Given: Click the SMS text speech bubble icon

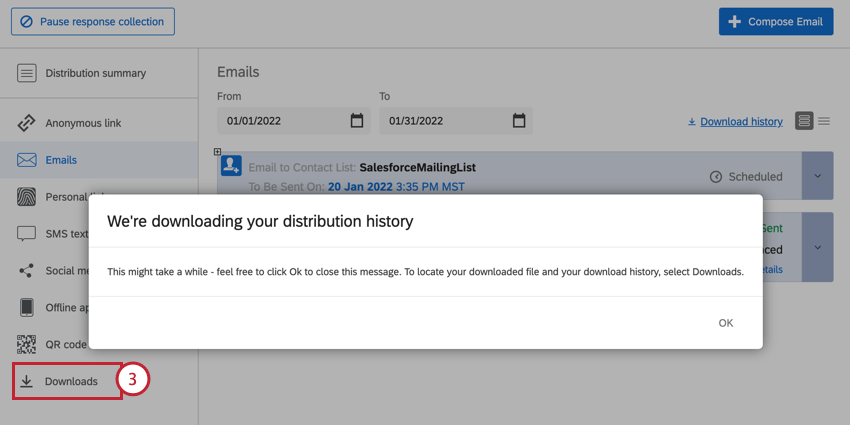Looking at the screenshot, I should (x=27, y=234).
